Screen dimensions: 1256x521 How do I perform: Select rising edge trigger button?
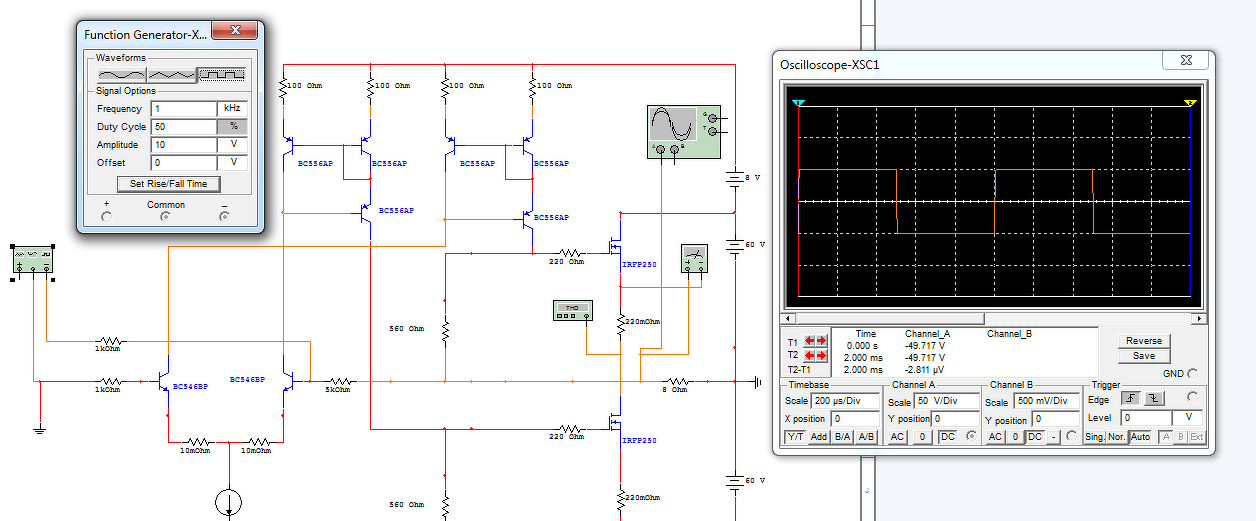[1133, 398]
